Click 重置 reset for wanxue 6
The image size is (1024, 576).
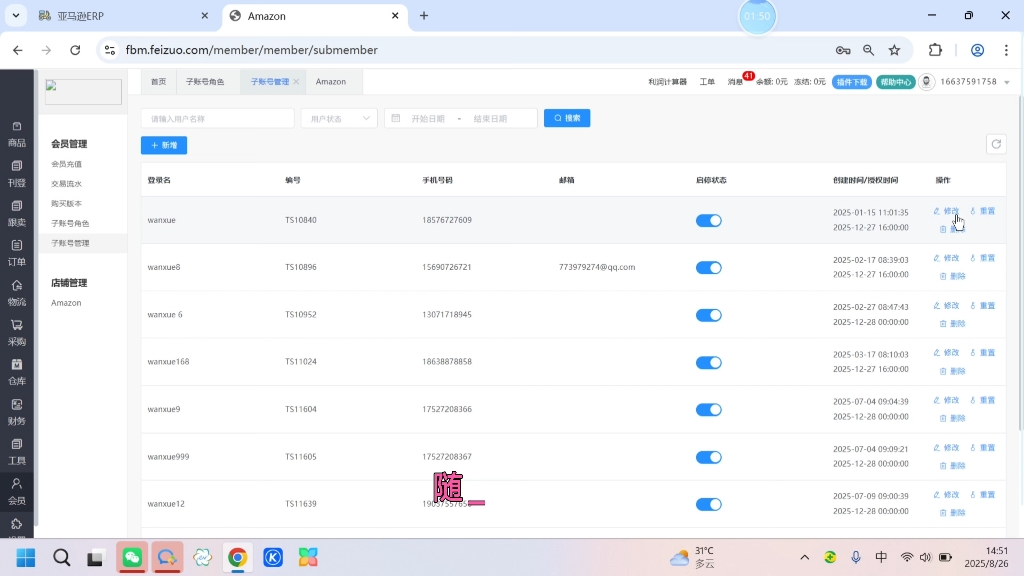click(983, 306)
